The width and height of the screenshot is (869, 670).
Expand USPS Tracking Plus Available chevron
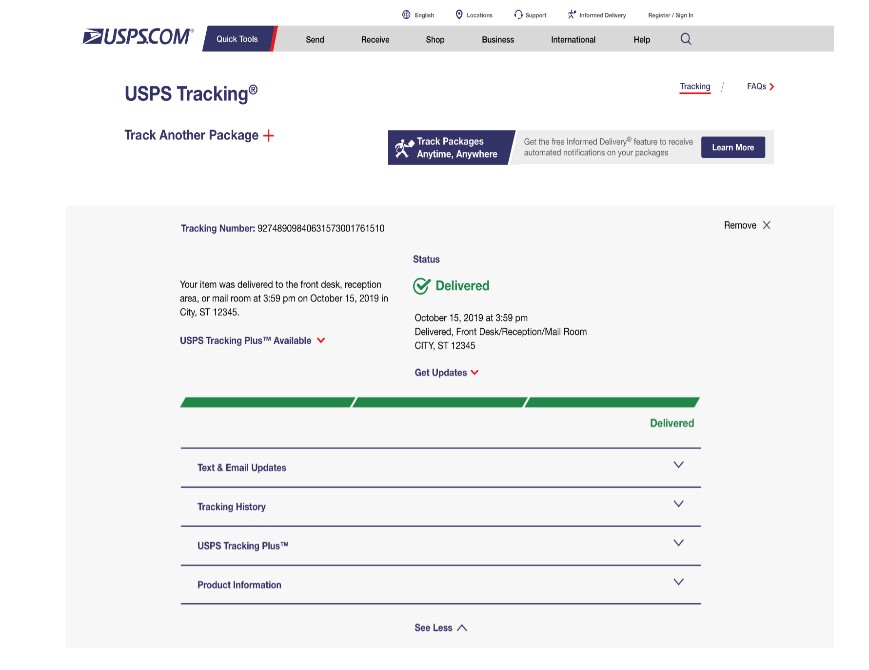coord(321,340)
